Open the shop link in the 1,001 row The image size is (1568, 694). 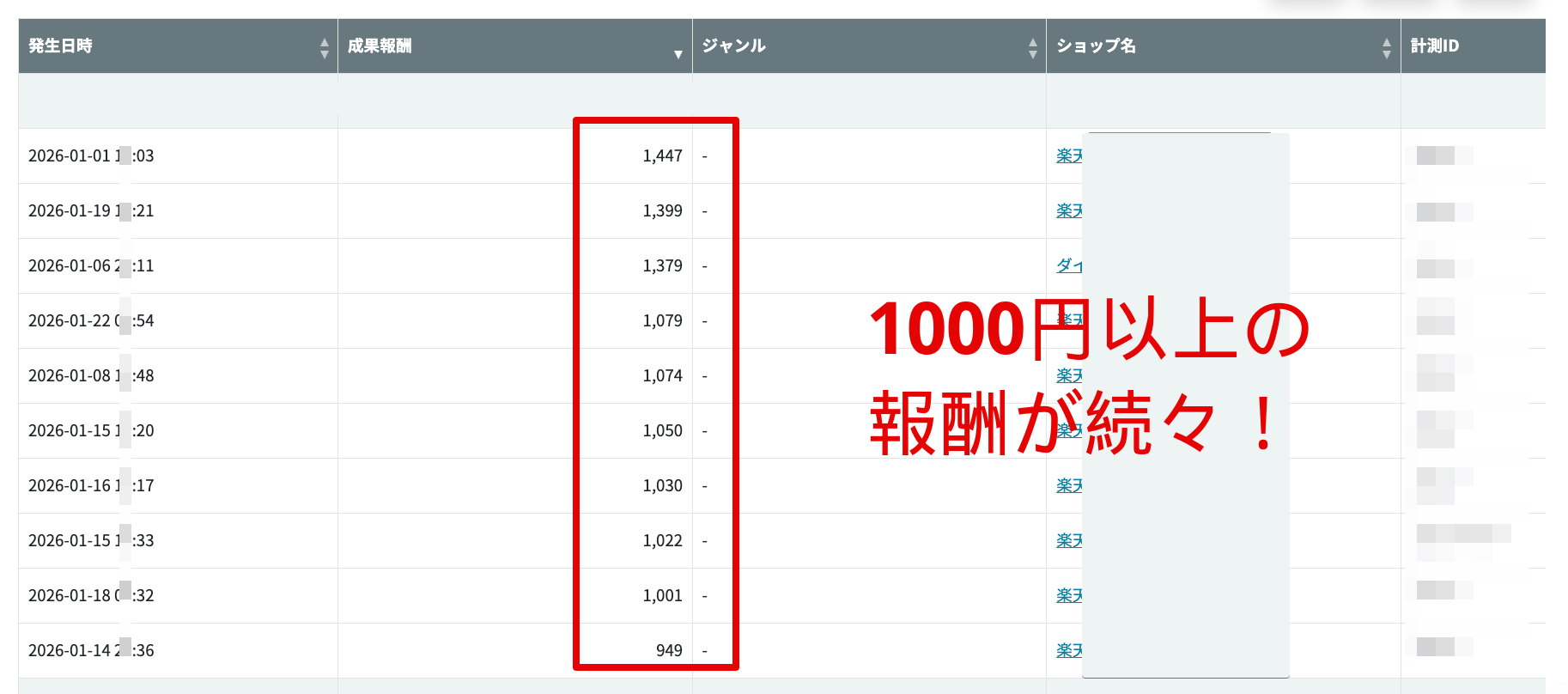(1069, 596)
